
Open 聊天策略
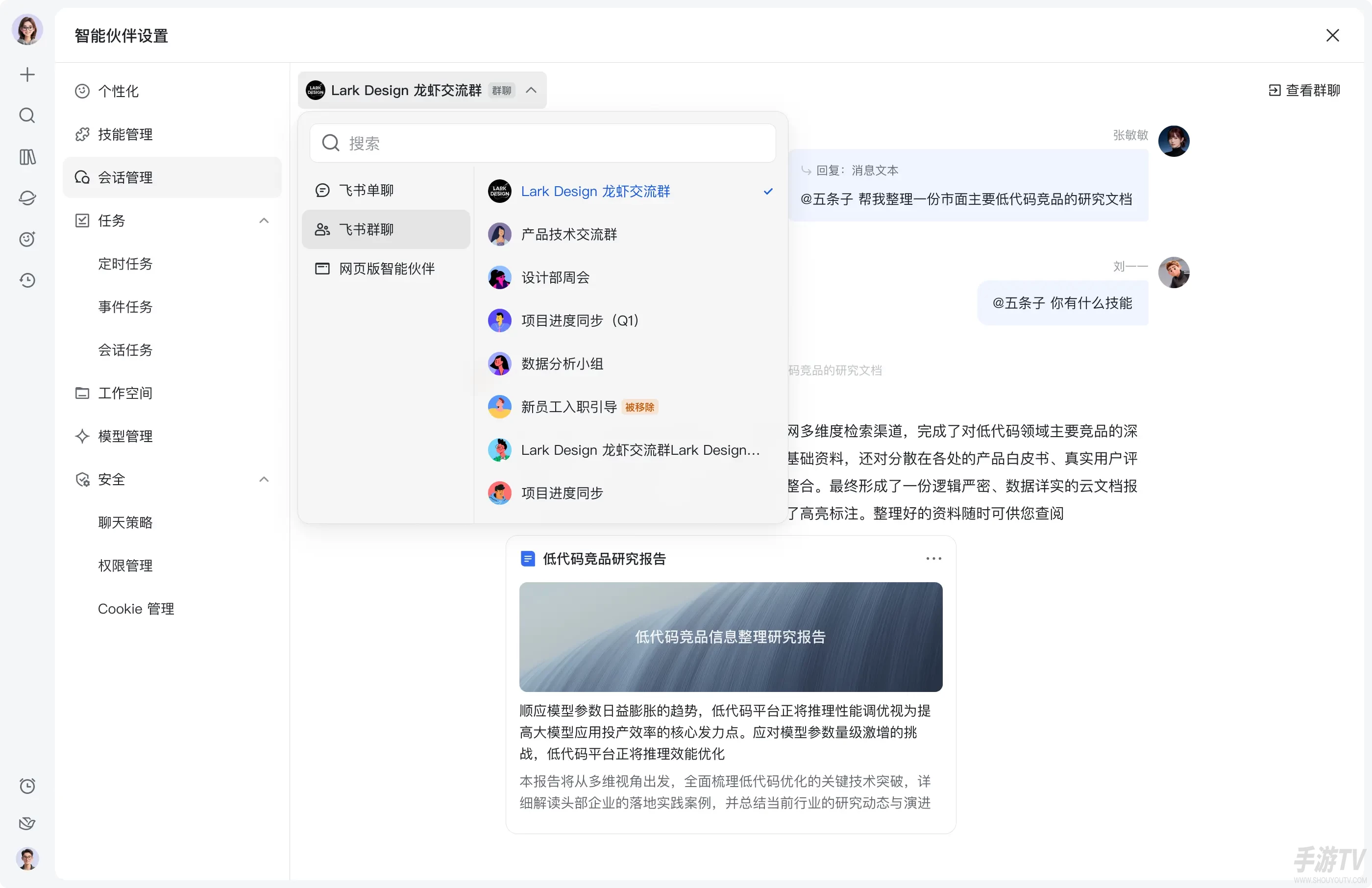172,523
